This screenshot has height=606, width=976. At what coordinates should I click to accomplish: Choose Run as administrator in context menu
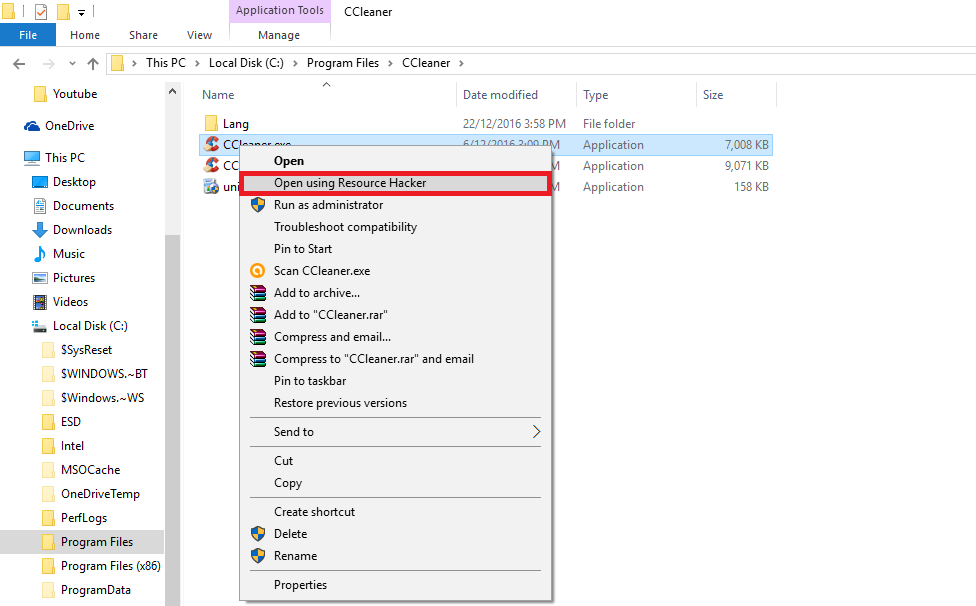[x=395, y=205]
